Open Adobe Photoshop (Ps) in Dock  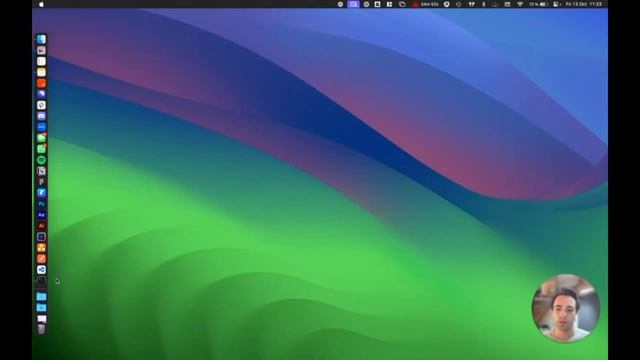pyautogui.click(x=41, y=204)
